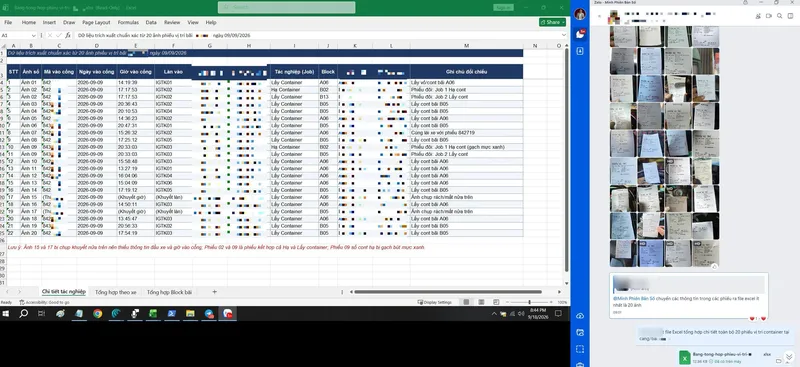Open Google Chrome from the taskbar

[x=97, y=314]
